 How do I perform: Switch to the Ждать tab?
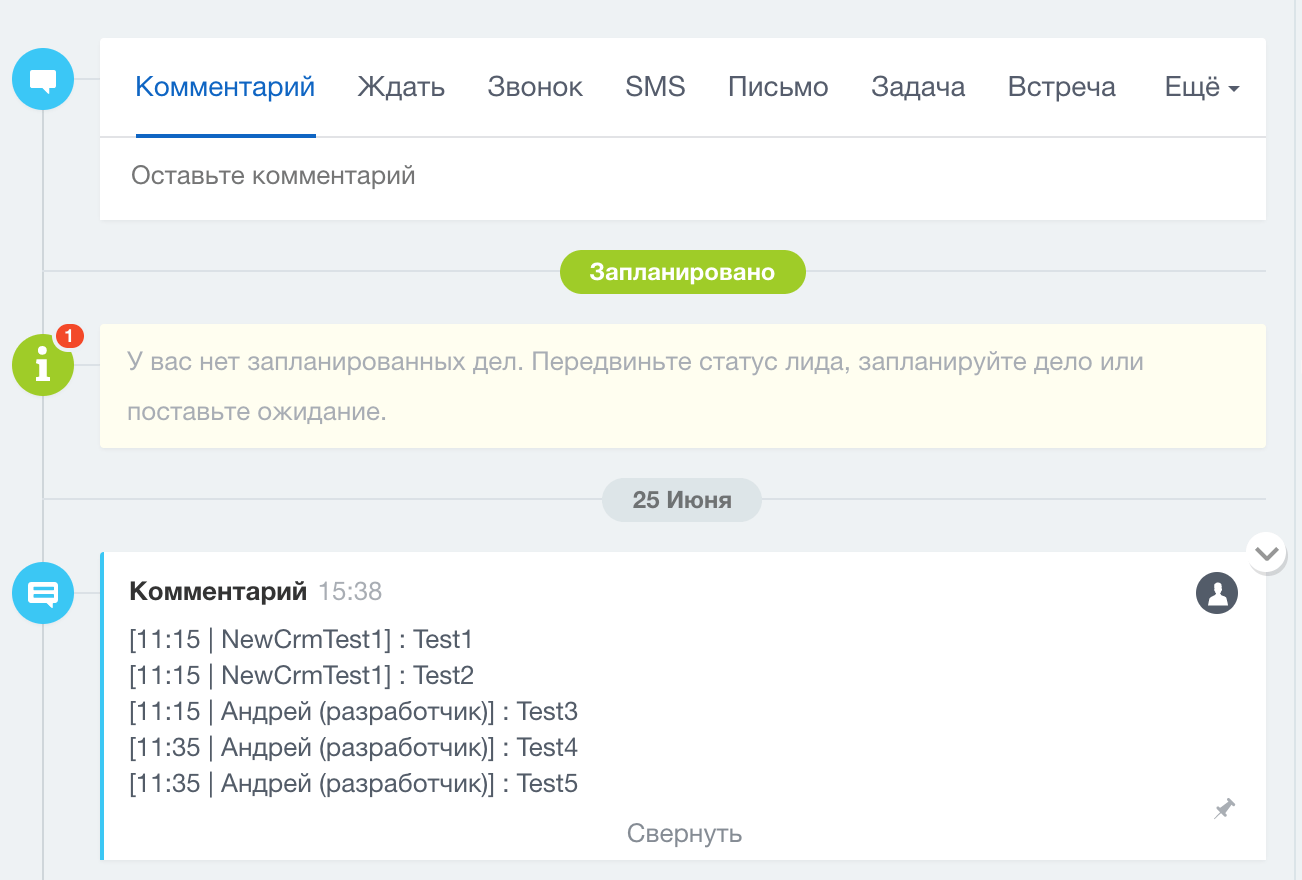click(x=401, y=87)
